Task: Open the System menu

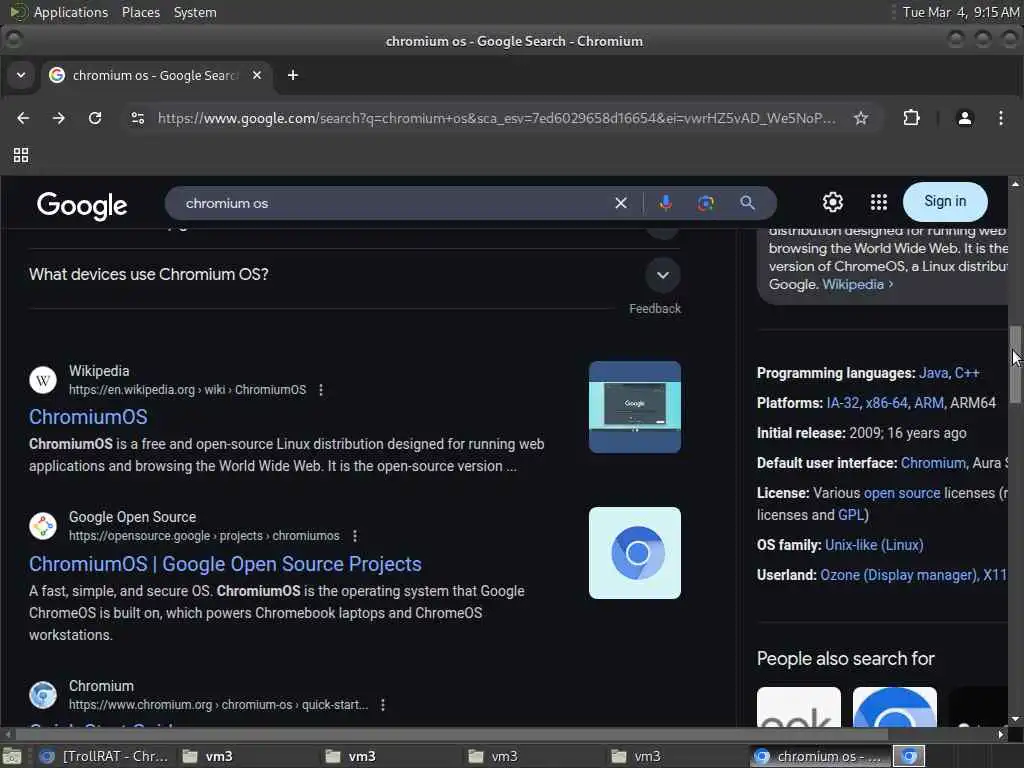Action: tap(195, 12)
